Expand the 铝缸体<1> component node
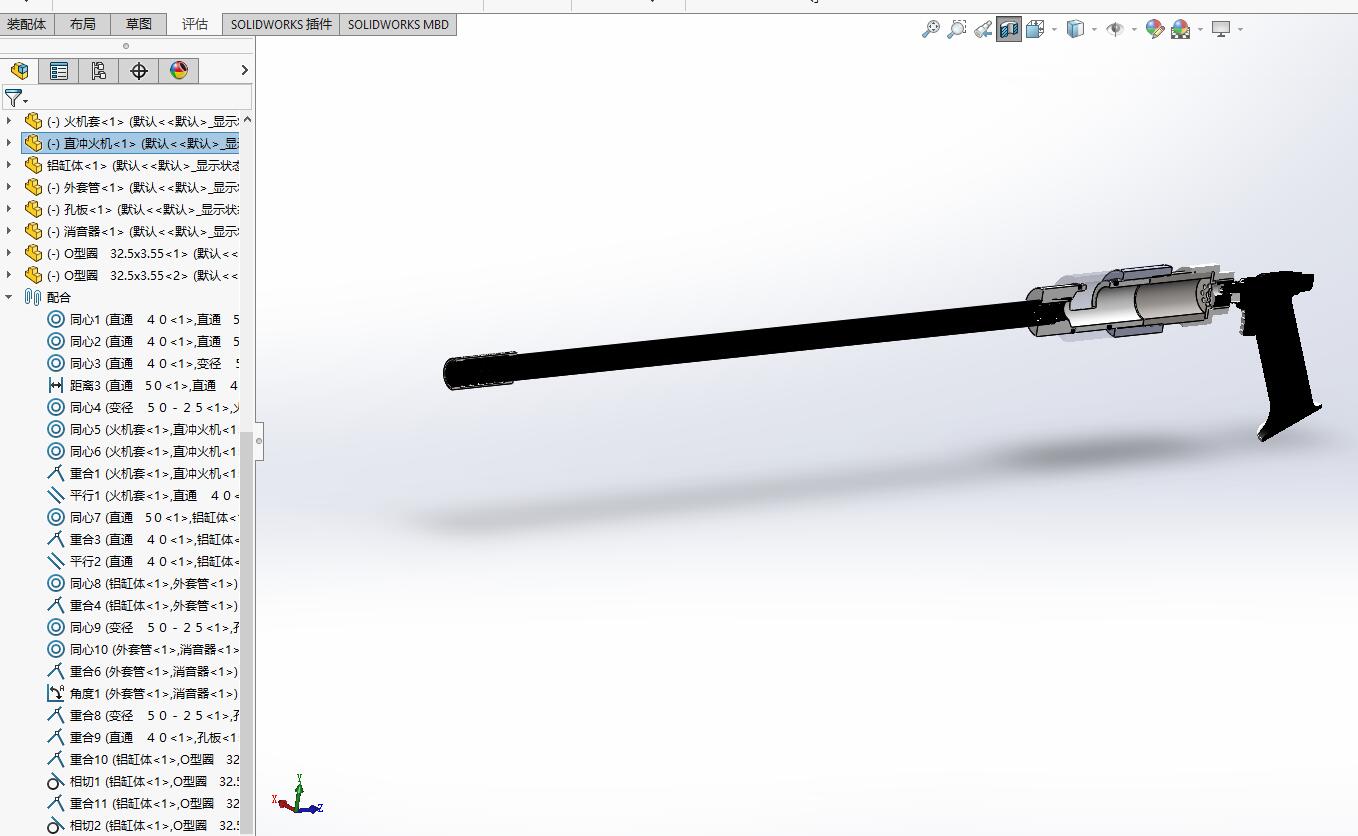 point(10,165)
